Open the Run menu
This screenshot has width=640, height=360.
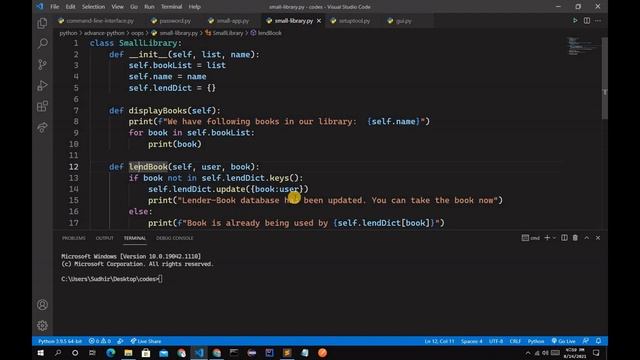(x=149, y=7)
